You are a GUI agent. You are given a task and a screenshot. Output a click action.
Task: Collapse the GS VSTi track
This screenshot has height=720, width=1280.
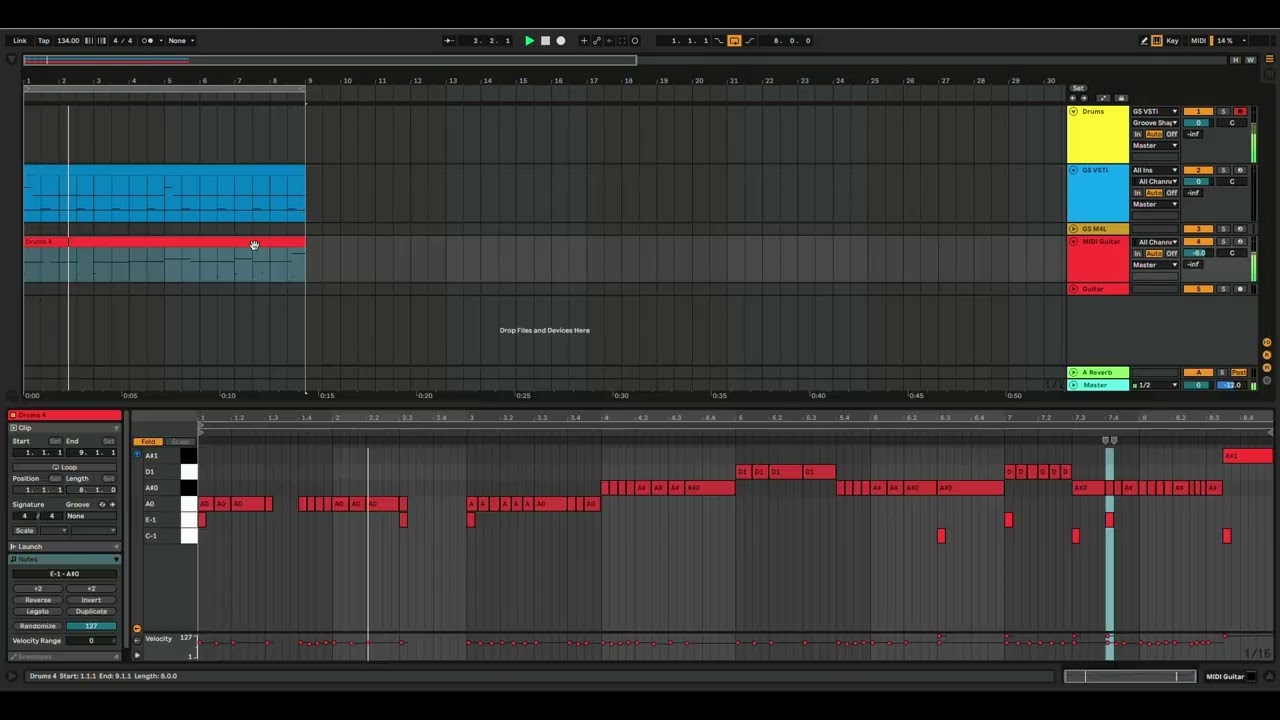click(1073, 171)
